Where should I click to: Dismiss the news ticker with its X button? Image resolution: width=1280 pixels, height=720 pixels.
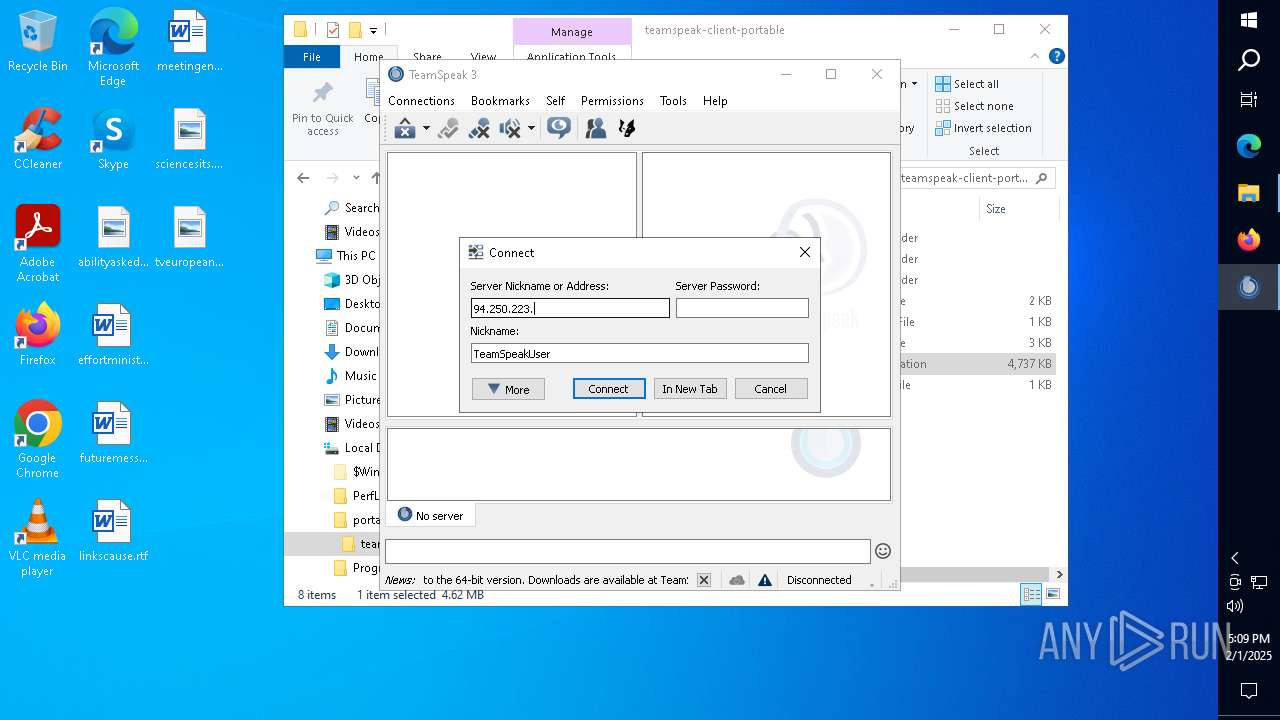(x=704, y=580)
